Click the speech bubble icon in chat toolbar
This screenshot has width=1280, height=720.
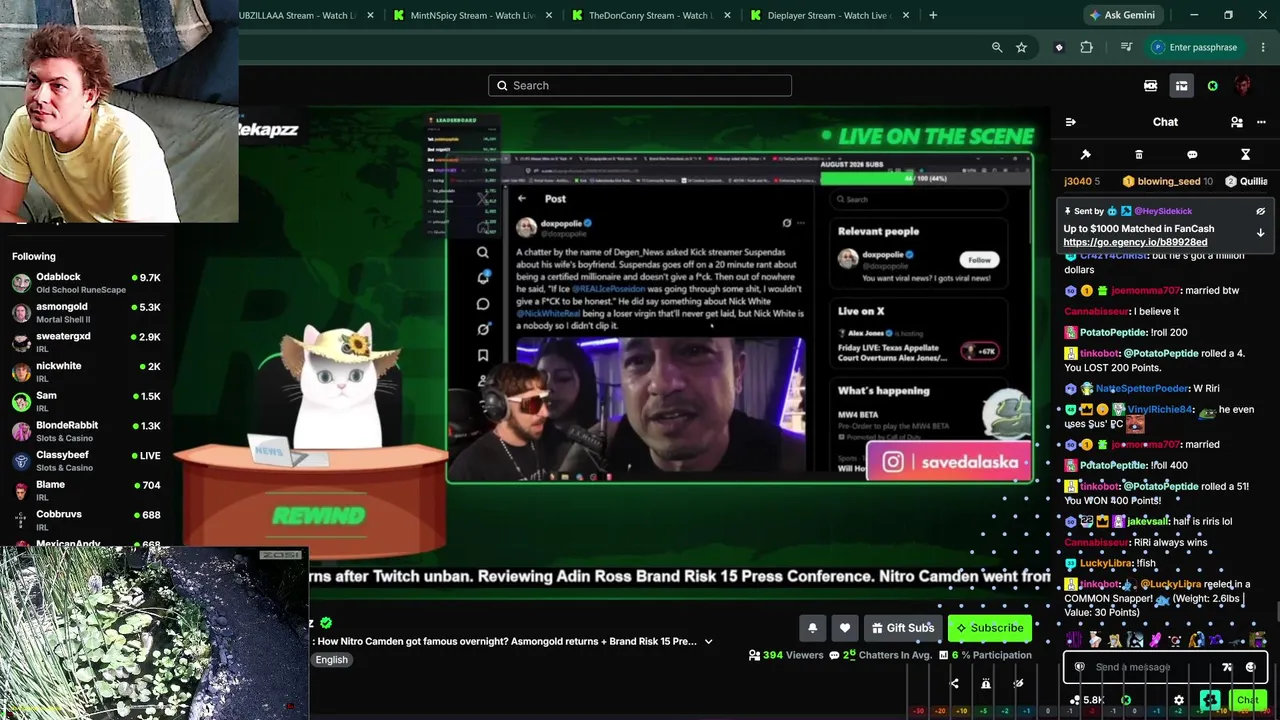tap(1192, 155)
